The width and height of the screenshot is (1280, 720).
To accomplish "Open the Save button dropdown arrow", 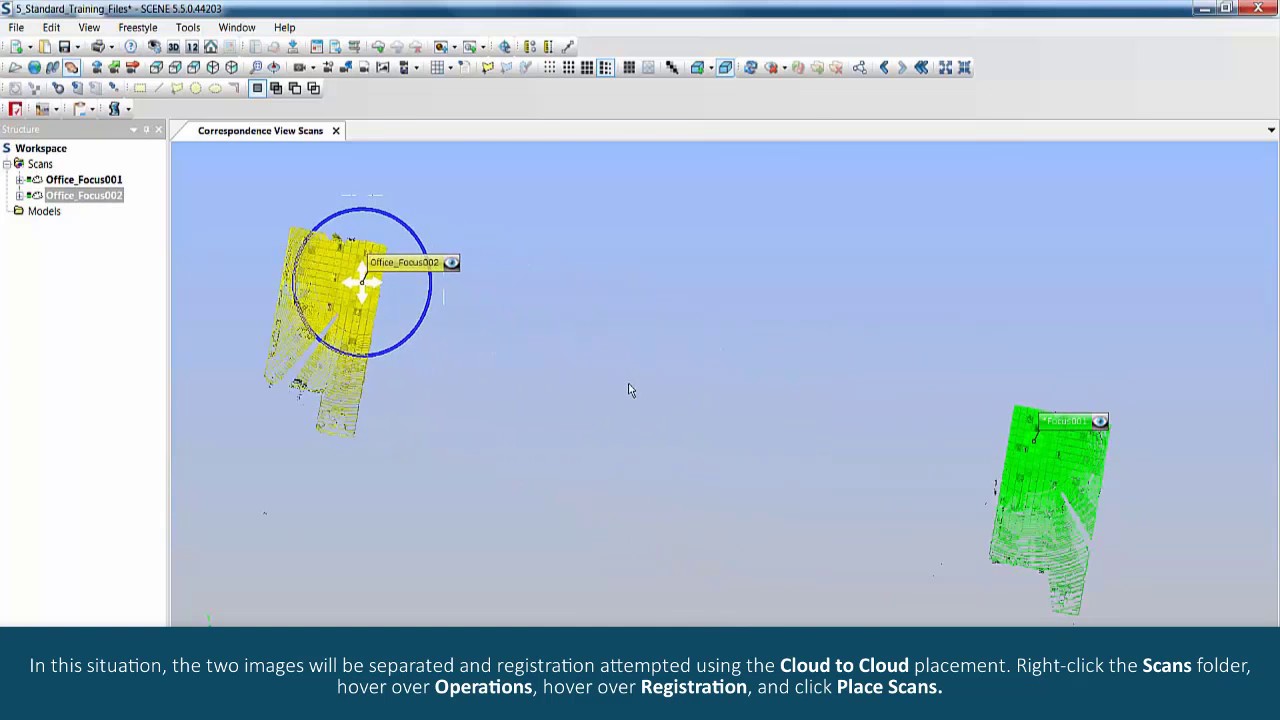I will [77, 47].
